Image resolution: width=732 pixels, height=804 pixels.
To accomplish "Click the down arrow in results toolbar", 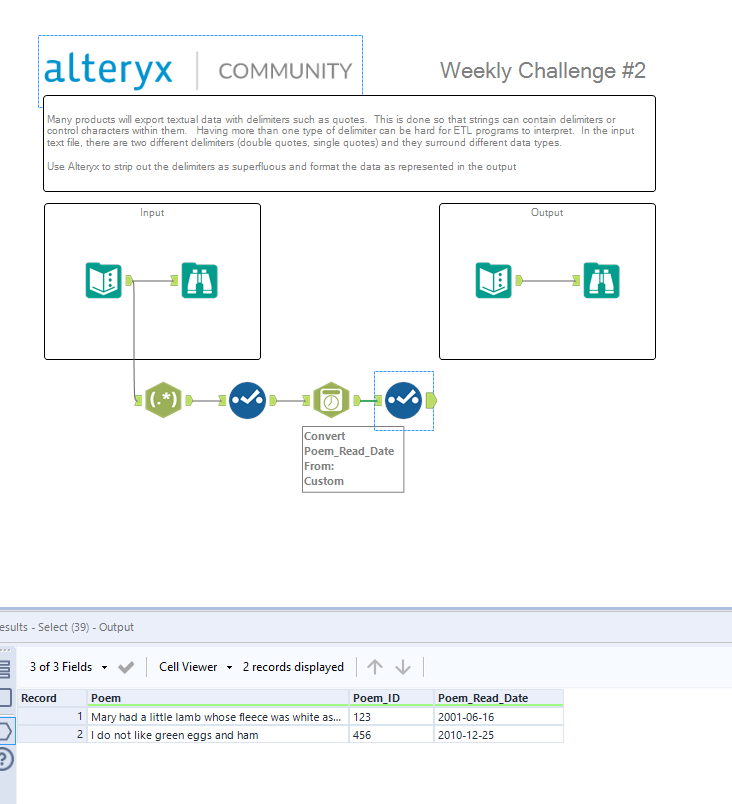I will click(x=403, y=667).
